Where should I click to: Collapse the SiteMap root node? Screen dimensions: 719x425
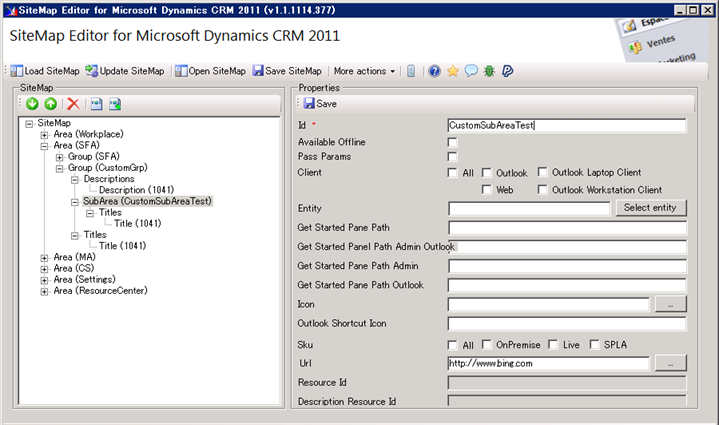(29, 124)
